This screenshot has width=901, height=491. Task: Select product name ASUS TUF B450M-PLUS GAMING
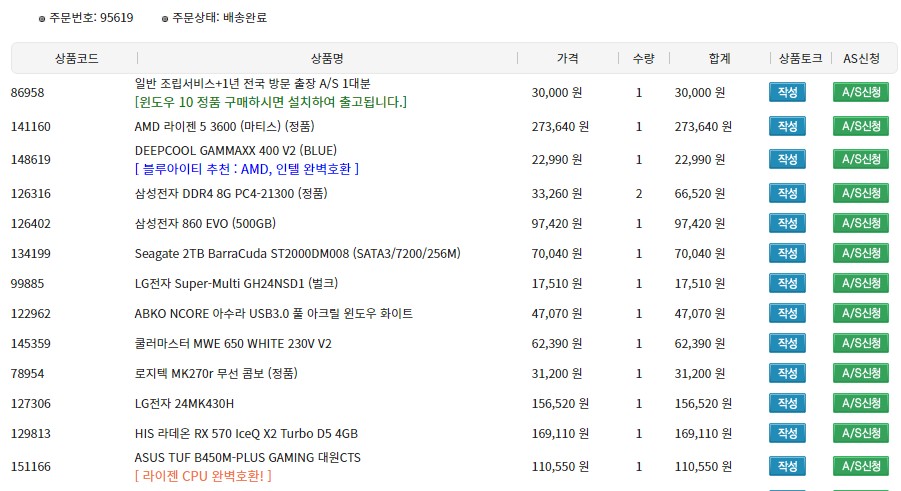coord(248,458)
